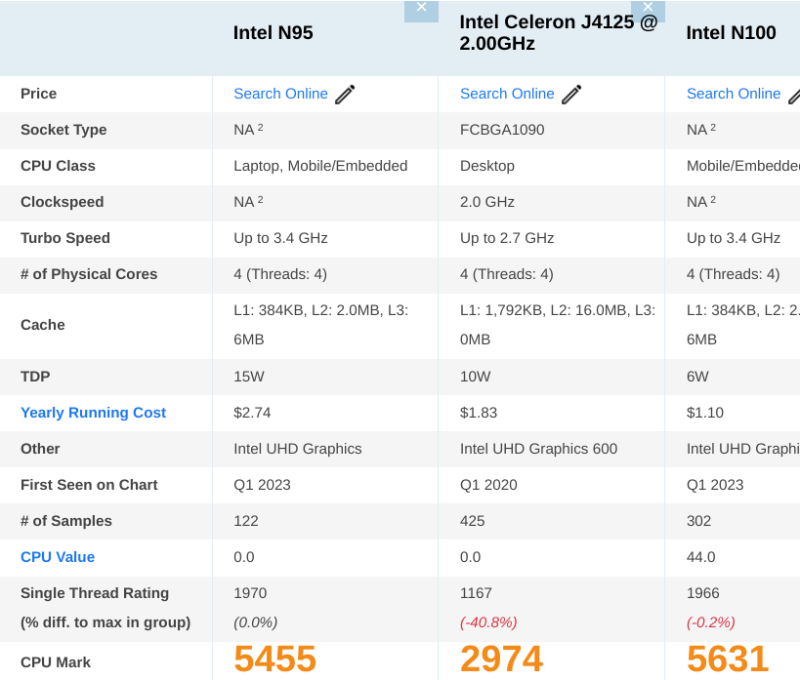Click the Turbo Speed row label
This screenshot has width=800, height=680.
pyautogui.click(x=65, y=238)
